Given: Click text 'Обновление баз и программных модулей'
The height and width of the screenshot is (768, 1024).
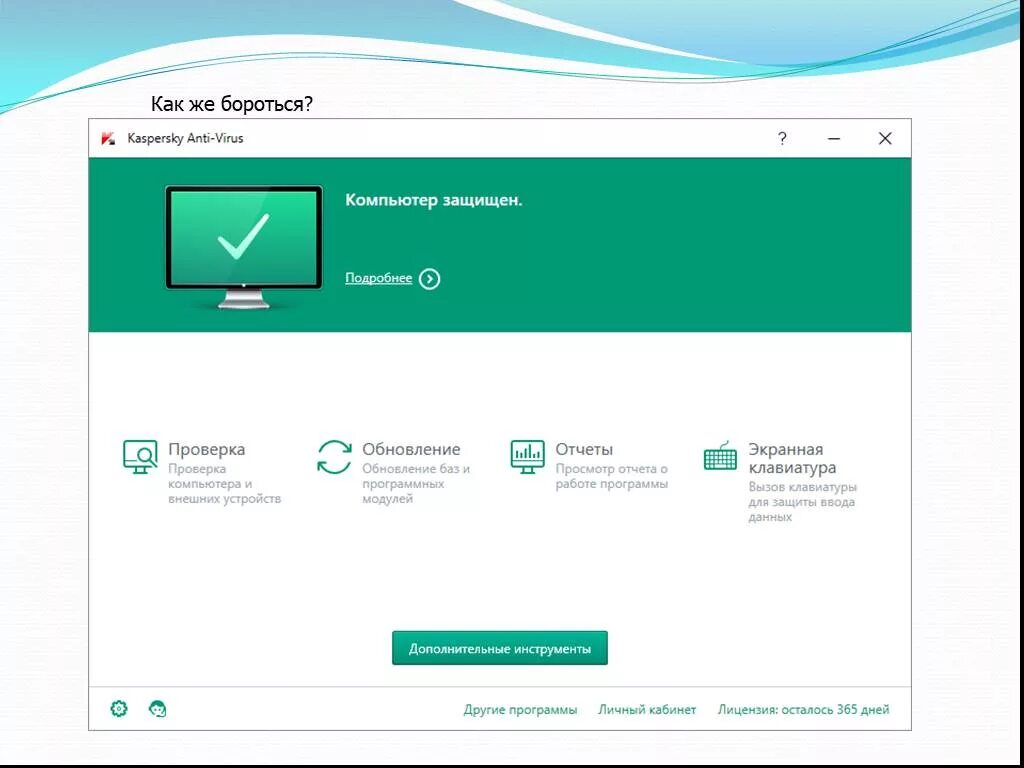Looking at the screenshot, I should 416,484.
